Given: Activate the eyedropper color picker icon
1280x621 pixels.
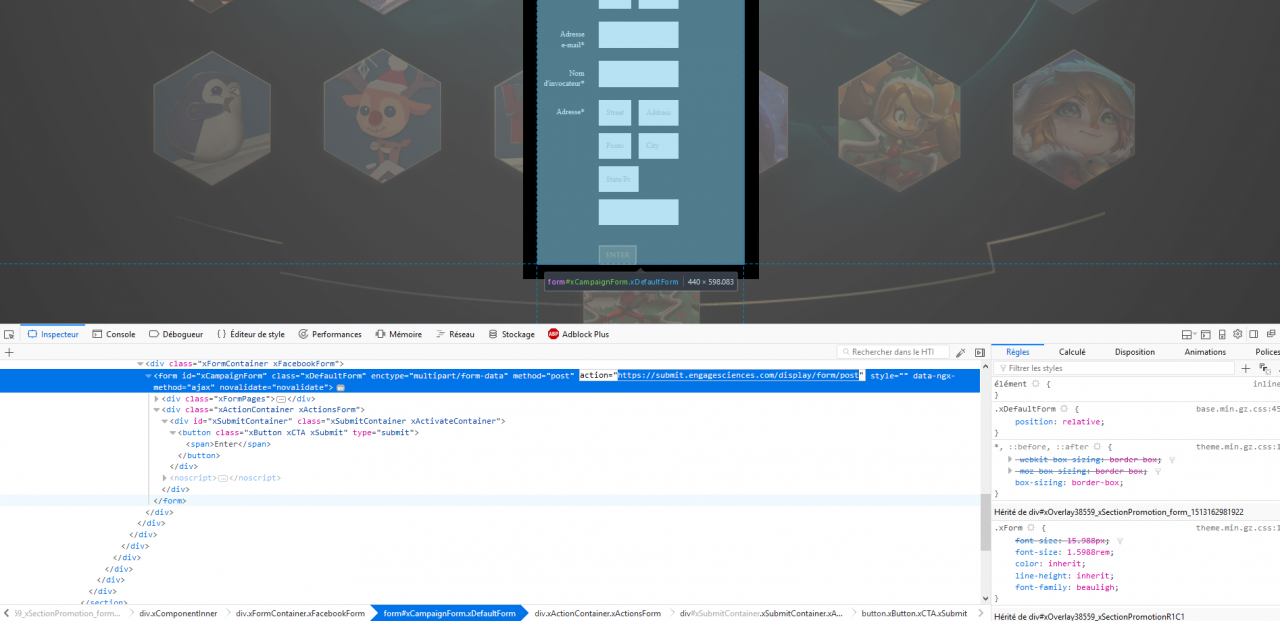Looking at the screenshot, I should pos(961,352).
